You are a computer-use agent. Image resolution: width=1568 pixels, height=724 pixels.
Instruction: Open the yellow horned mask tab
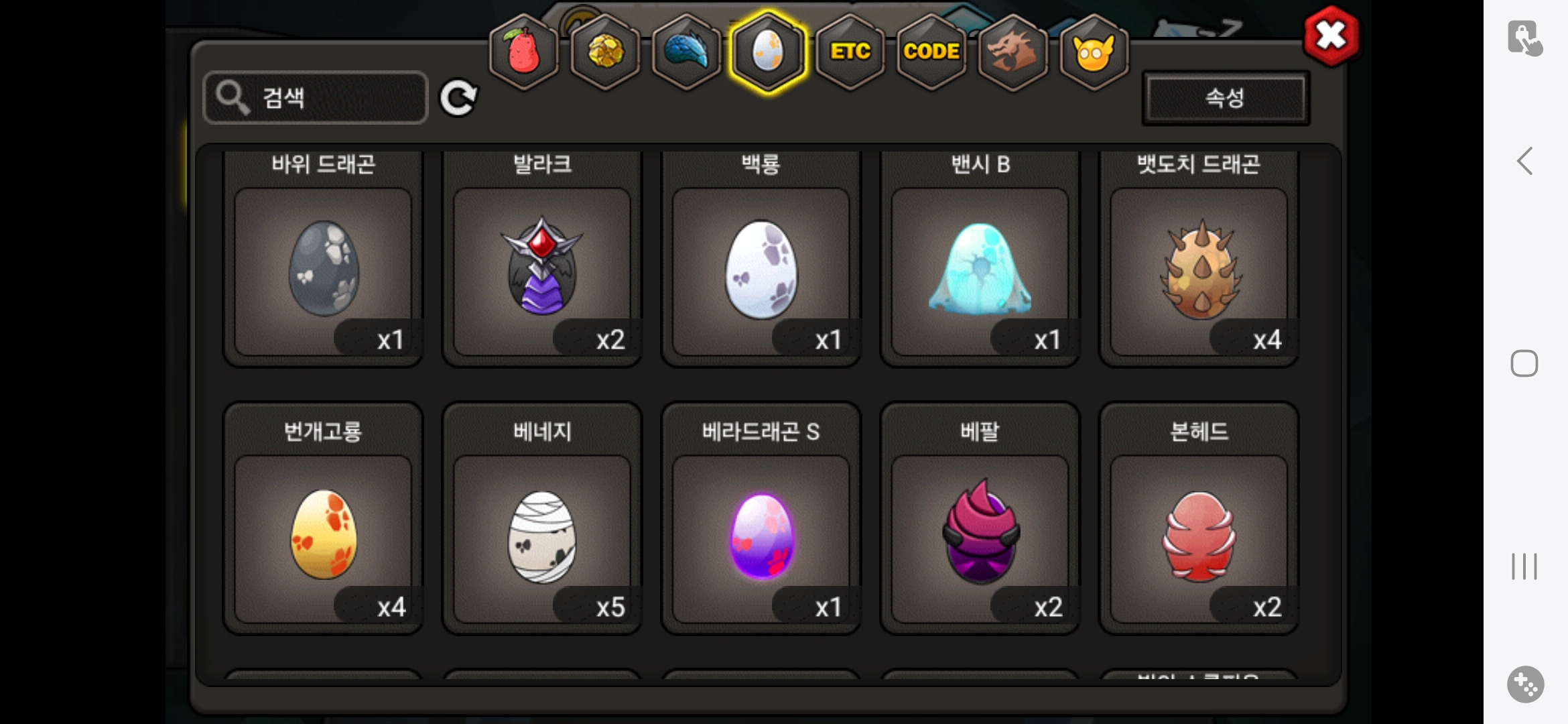1094,52
